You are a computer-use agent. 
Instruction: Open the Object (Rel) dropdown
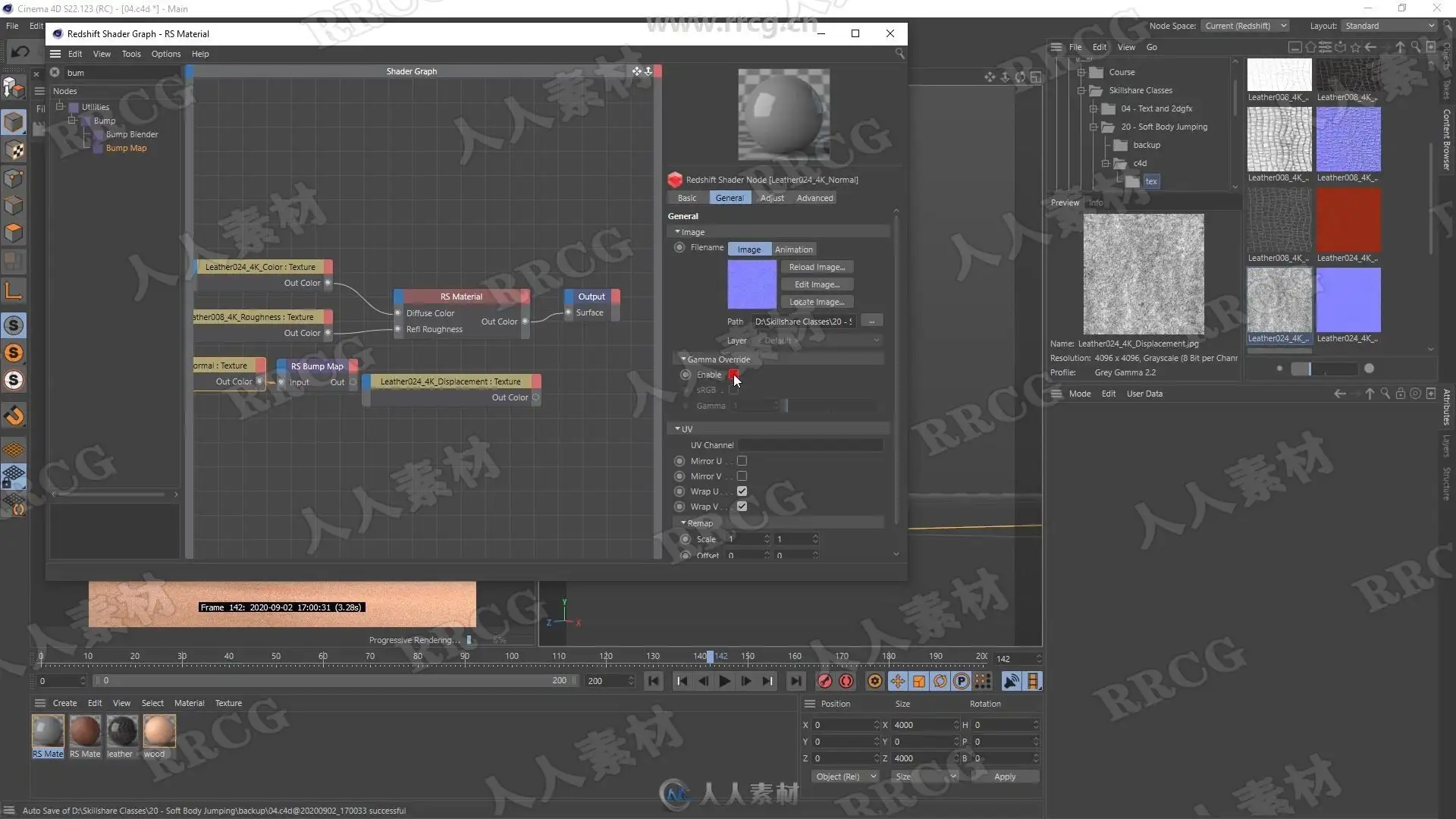tap(844, 777)
